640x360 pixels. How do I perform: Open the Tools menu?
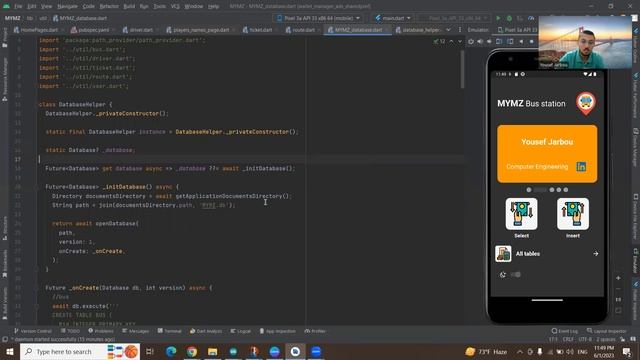pyautogui.click(x=160, y=6)
